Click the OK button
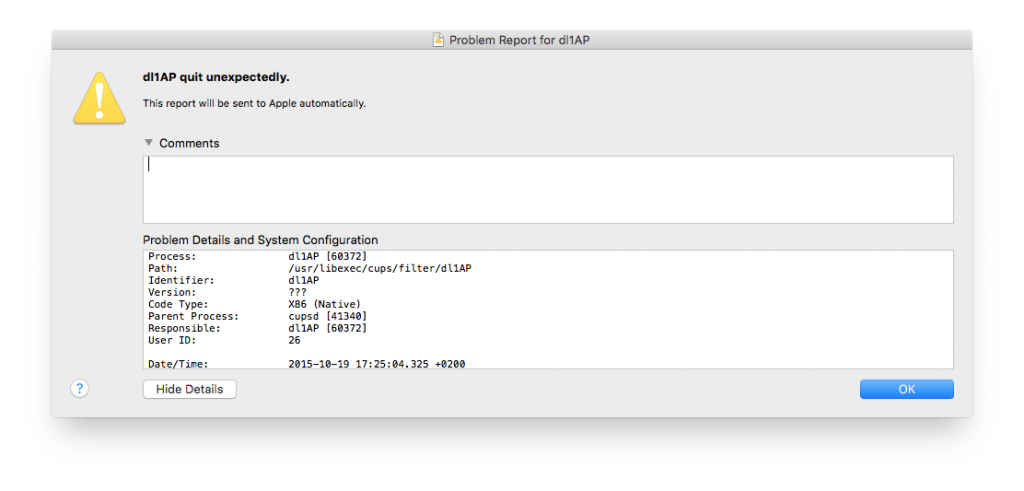 906,389
